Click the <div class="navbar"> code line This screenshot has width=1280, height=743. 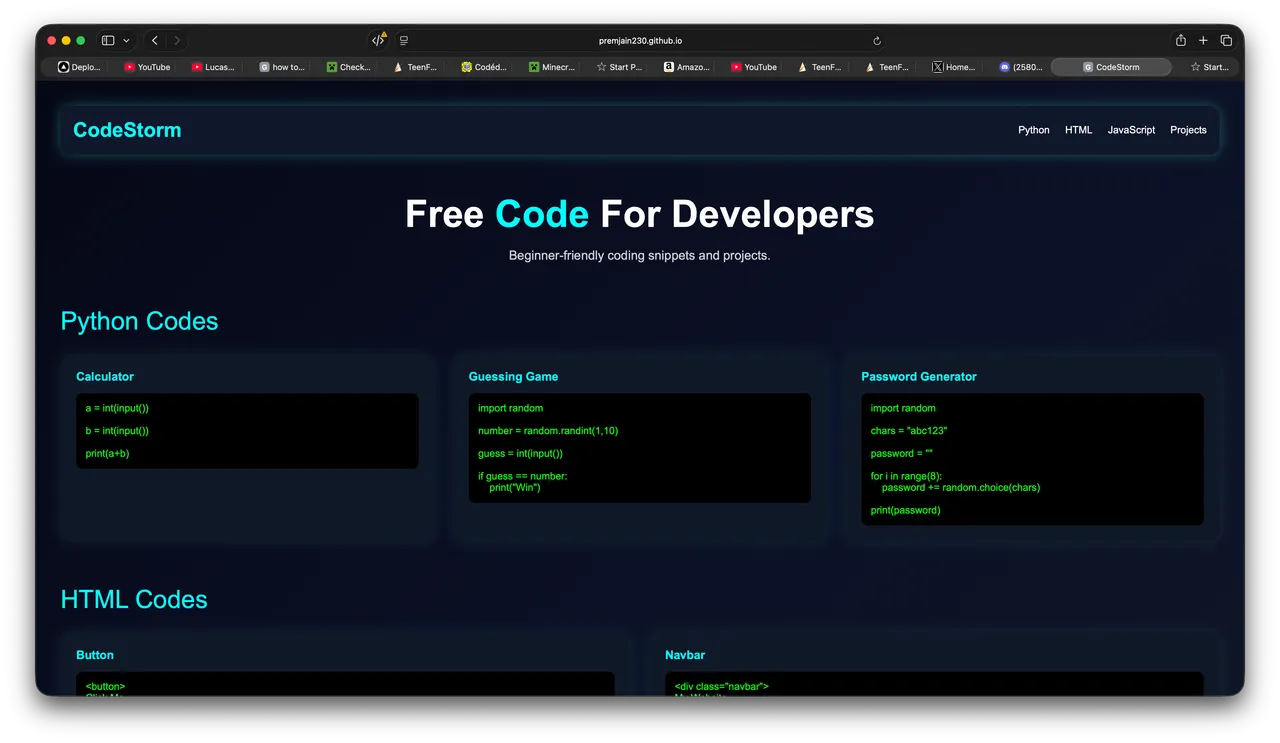click(722, 686)
